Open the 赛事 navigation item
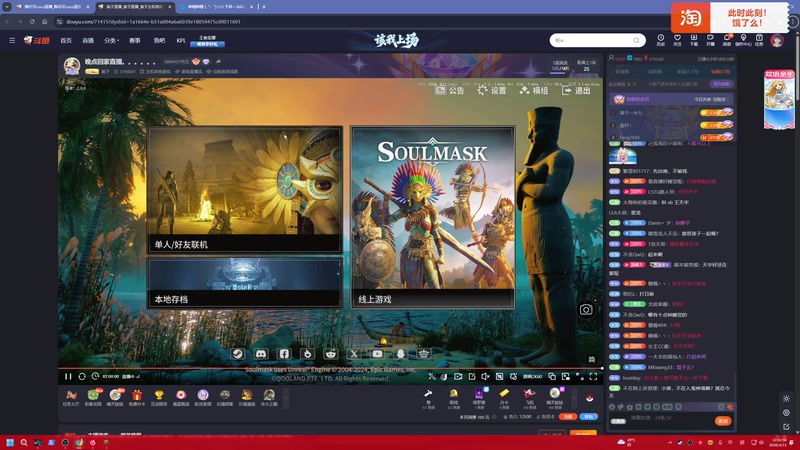The height and width of the screenshot is (450, 800). coord(135,40)
